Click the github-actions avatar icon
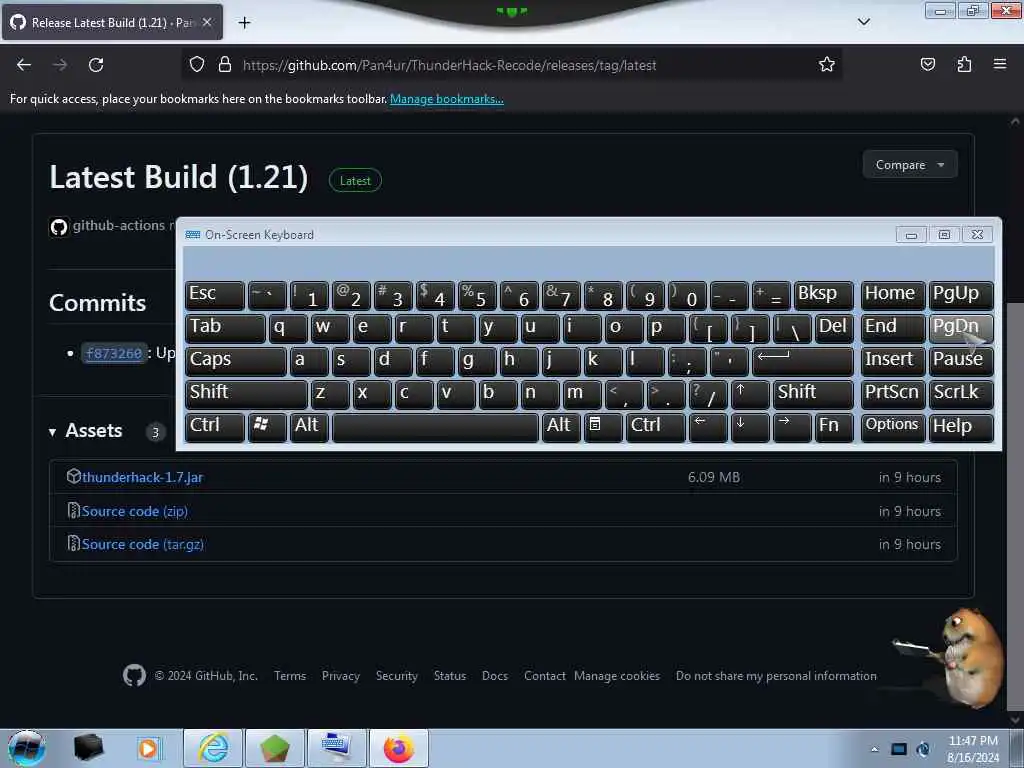The height and width of the screenshot is (768, 1024). click(x=59, y=227)
